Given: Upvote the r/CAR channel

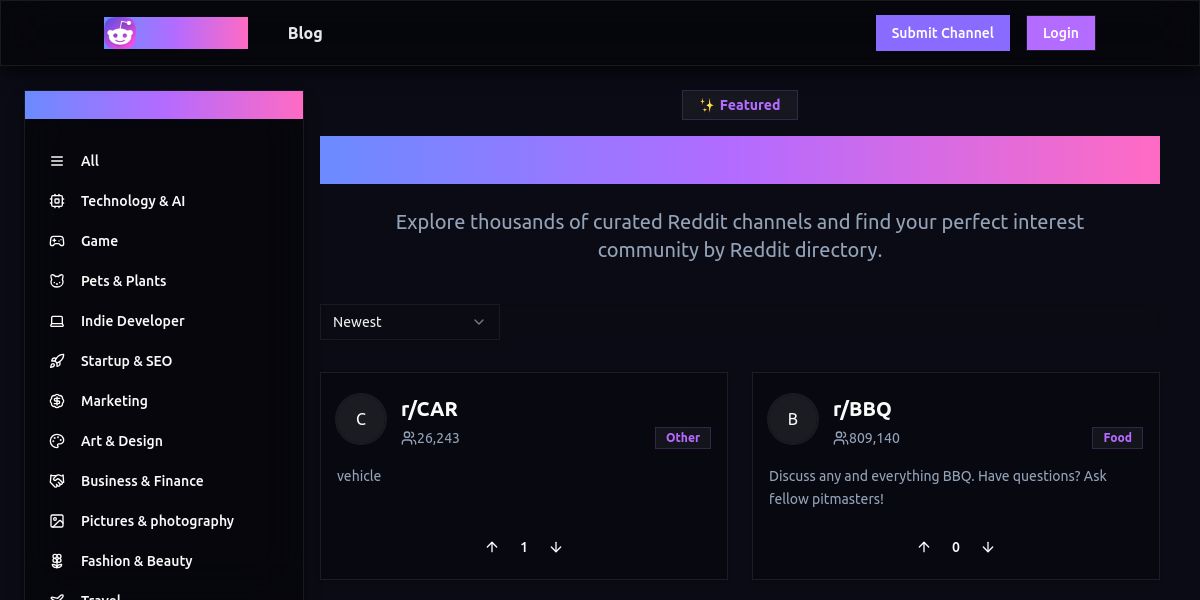Looking at the screenshot, I should [x=492, y=547].
